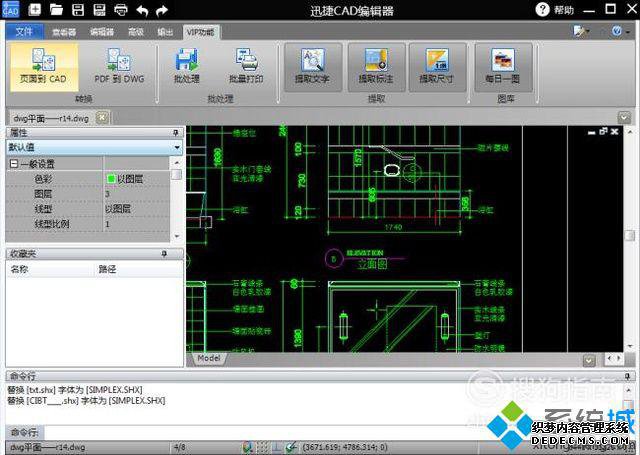This screenshot has width=640, height=455.
Task: Toggle the grid display icon in status bar
Action: click(263, 447)
